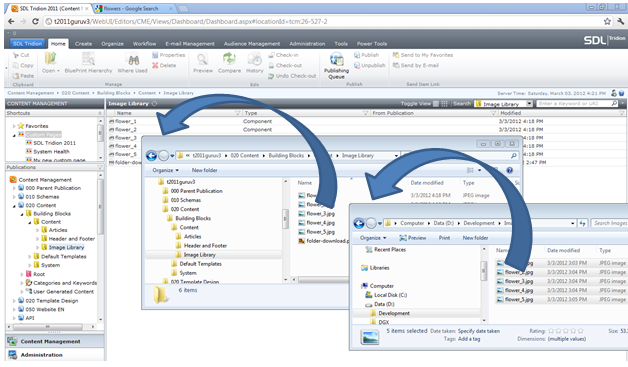The width and height of the screenshot is (628, 367).
Task: Open the Administration pane button
Action: click(55, 355)
